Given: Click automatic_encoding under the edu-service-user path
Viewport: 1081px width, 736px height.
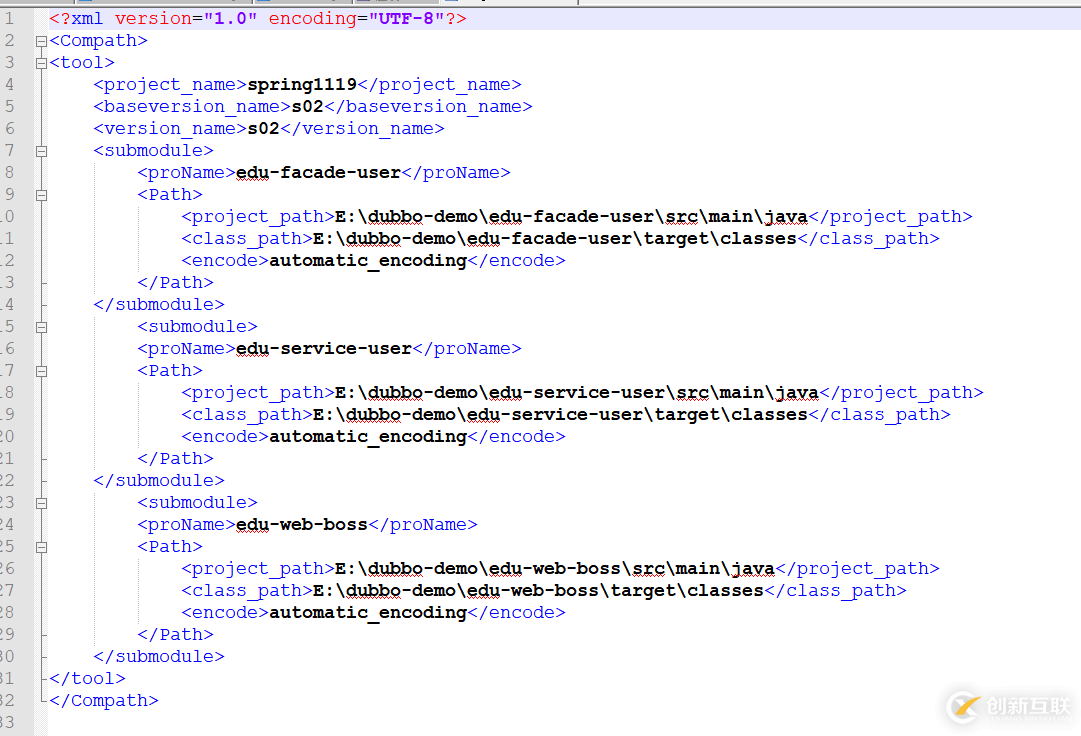Looking at the screenshot, I should pyautogui.click(x=368, y=437).
